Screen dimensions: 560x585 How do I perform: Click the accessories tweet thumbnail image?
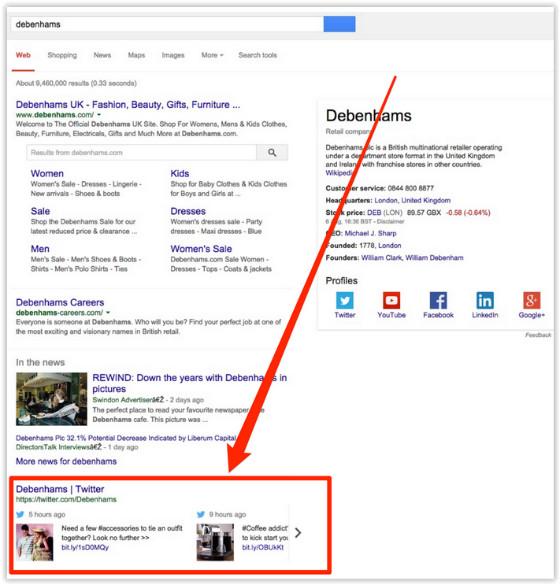(x=35, y=542)
